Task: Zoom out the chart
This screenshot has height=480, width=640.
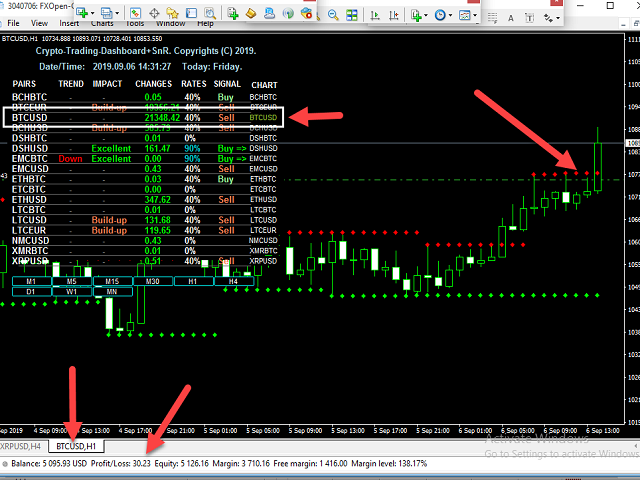Action: pyautogui.click(x=333, y=15)
